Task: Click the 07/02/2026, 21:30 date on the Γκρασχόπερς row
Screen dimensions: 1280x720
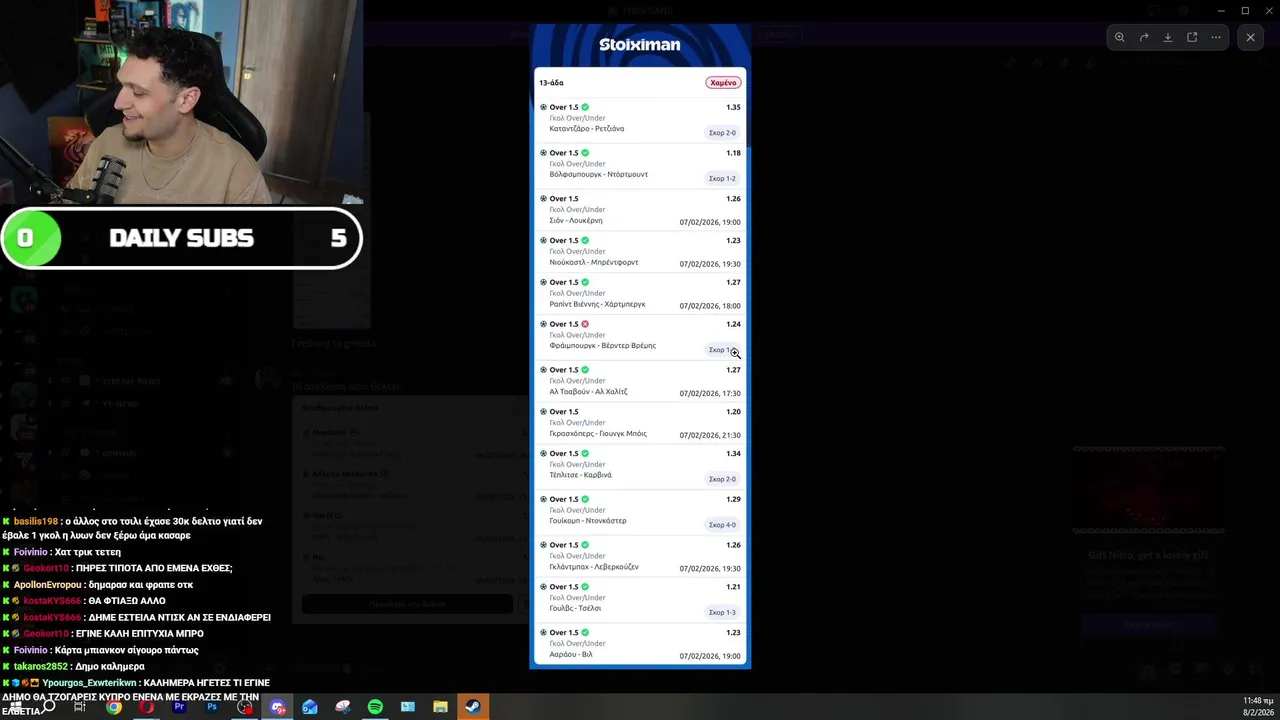Action: (710, 436)
